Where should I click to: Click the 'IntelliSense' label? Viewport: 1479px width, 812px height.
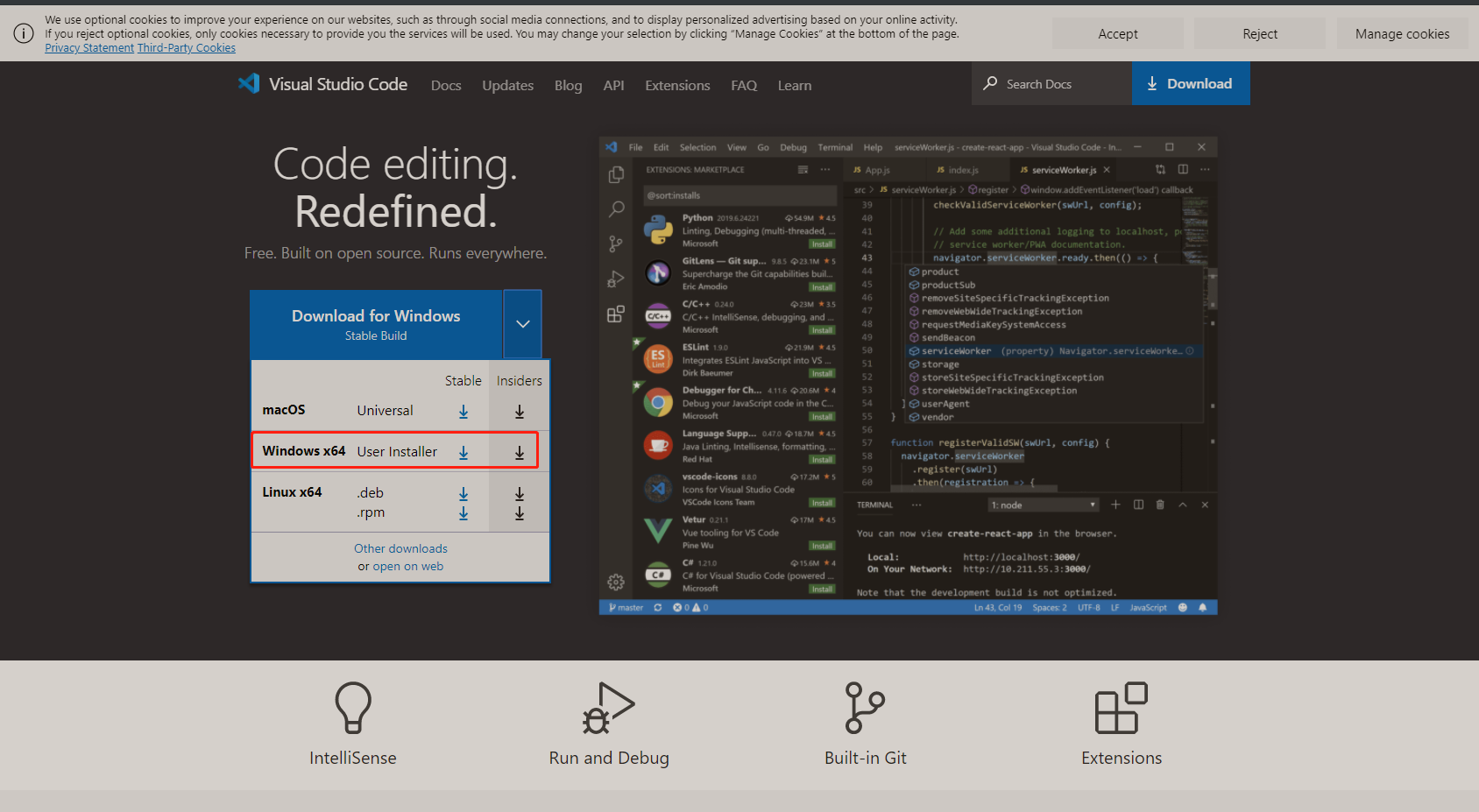353,758
